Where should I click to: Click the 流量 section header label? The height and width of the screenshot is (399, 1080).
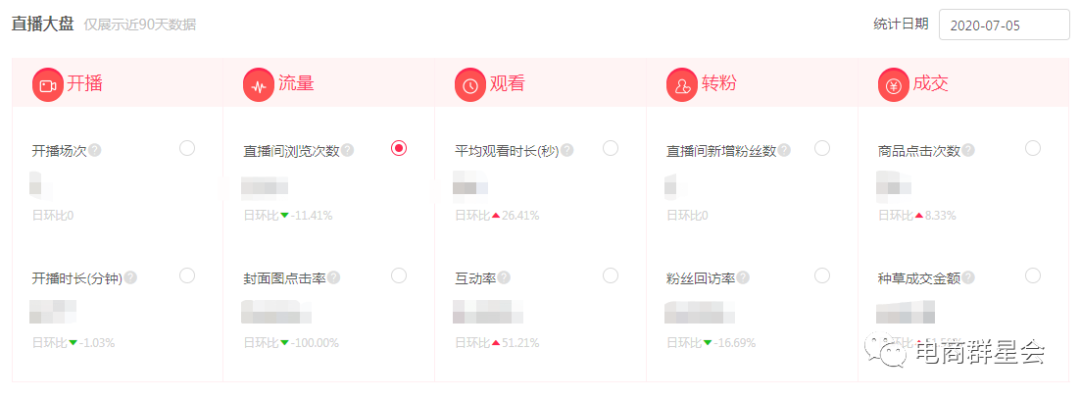[x=296, y=85]
